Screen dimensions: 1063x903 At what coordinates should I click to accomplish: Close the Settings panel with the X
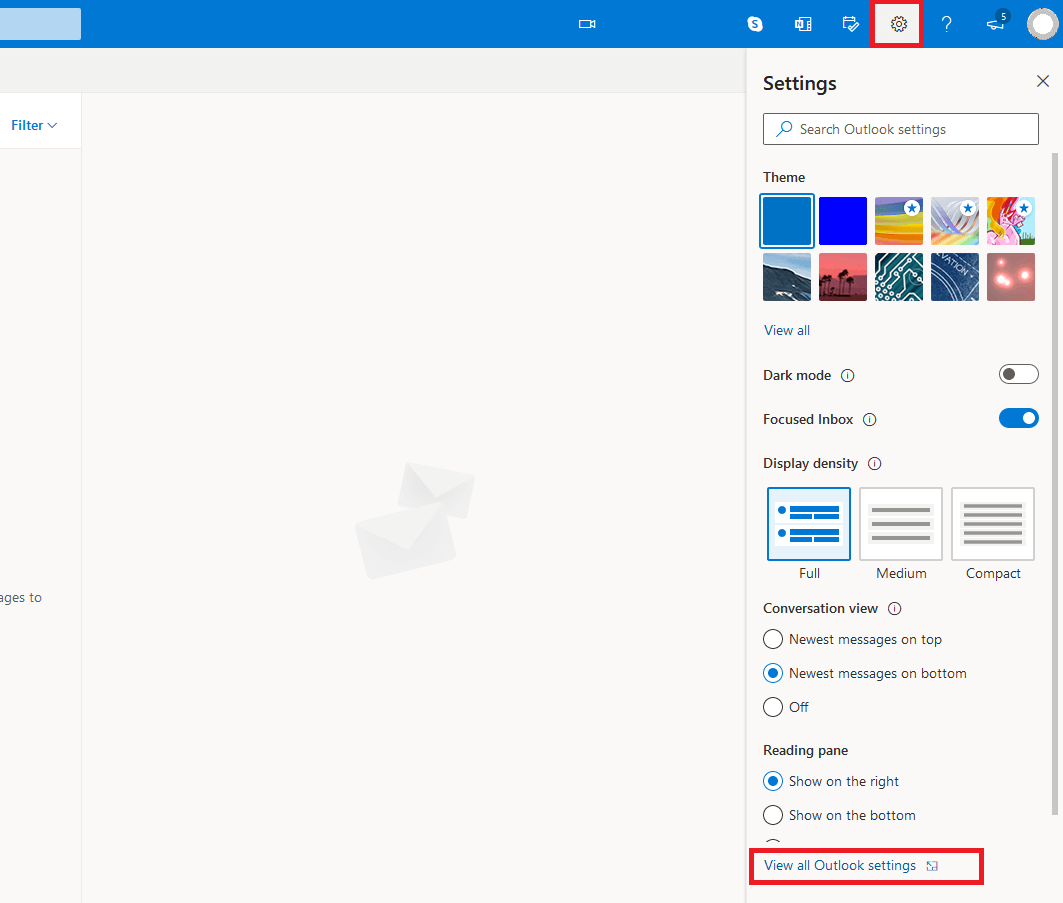coord(1042,81)
